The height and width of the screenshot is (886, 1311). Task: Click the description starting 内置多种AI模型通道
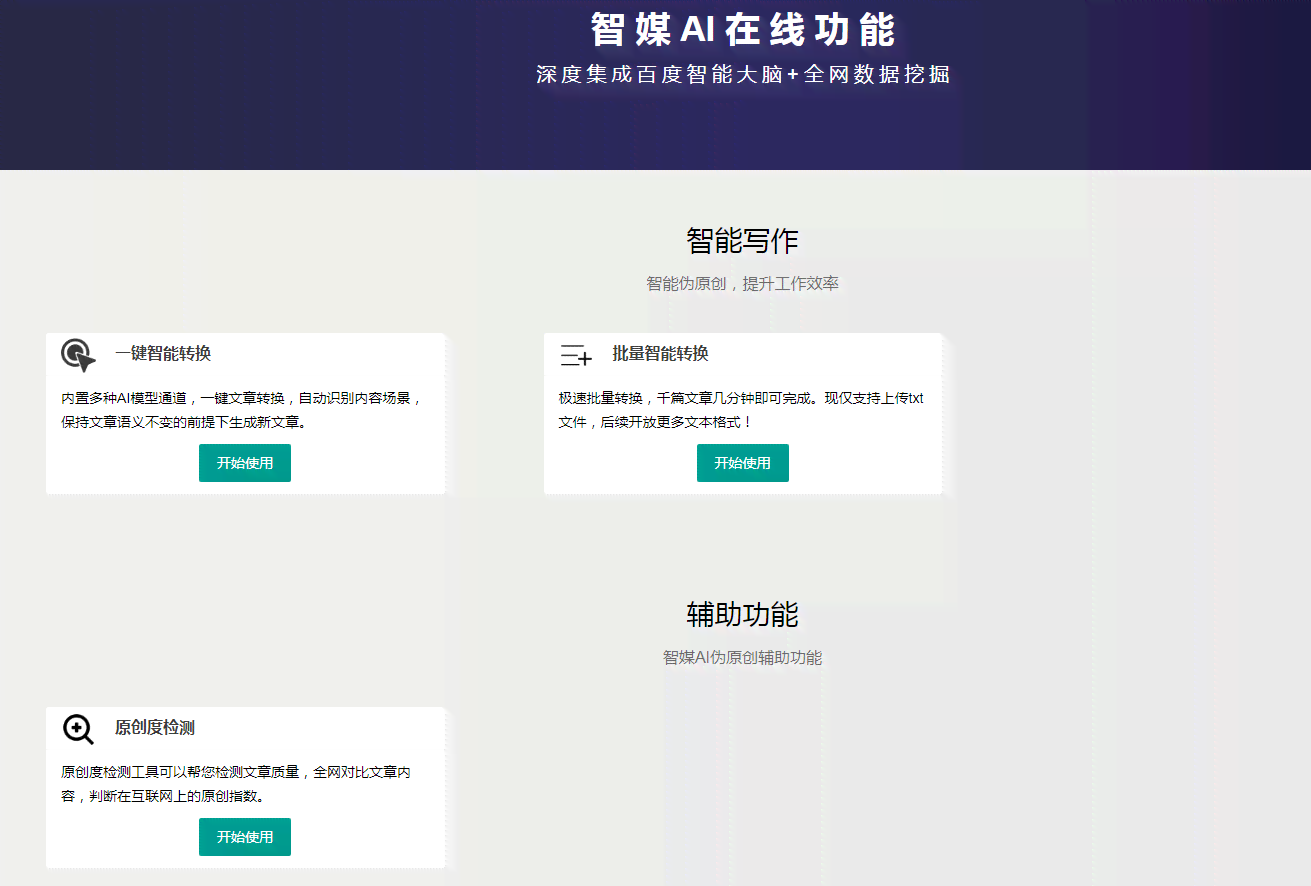pos(243,410)
